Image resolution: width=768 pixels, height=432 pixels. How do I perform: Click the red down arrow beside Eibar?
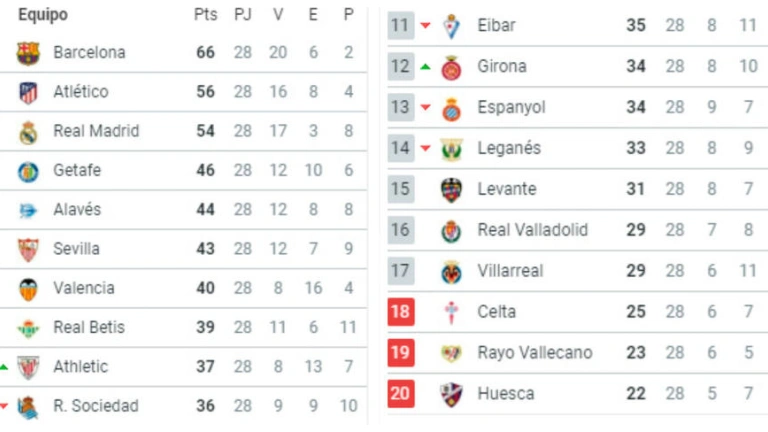(425, 26)
